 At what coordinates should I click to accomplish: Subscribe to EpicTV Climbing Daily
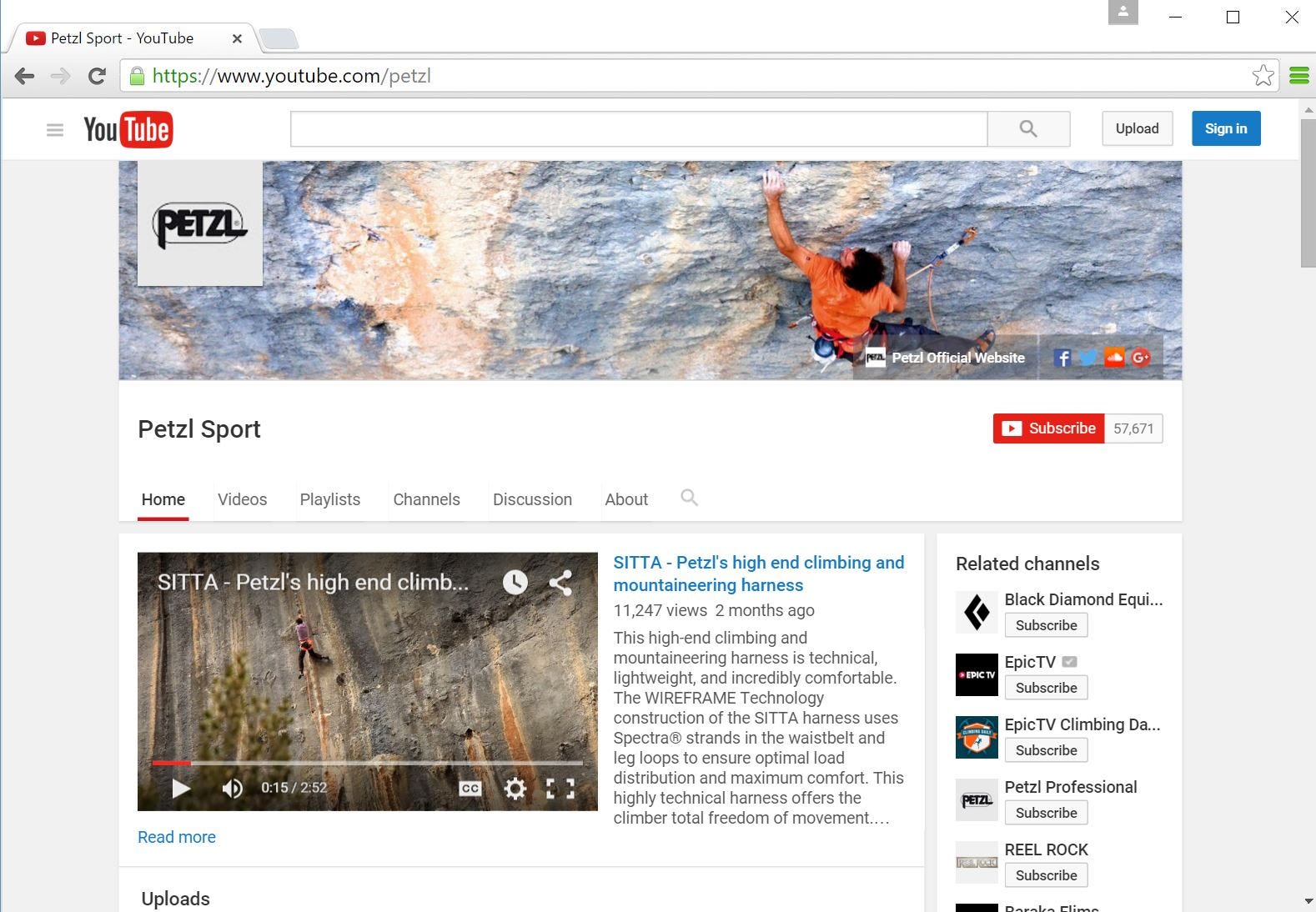coord(1046,750)
